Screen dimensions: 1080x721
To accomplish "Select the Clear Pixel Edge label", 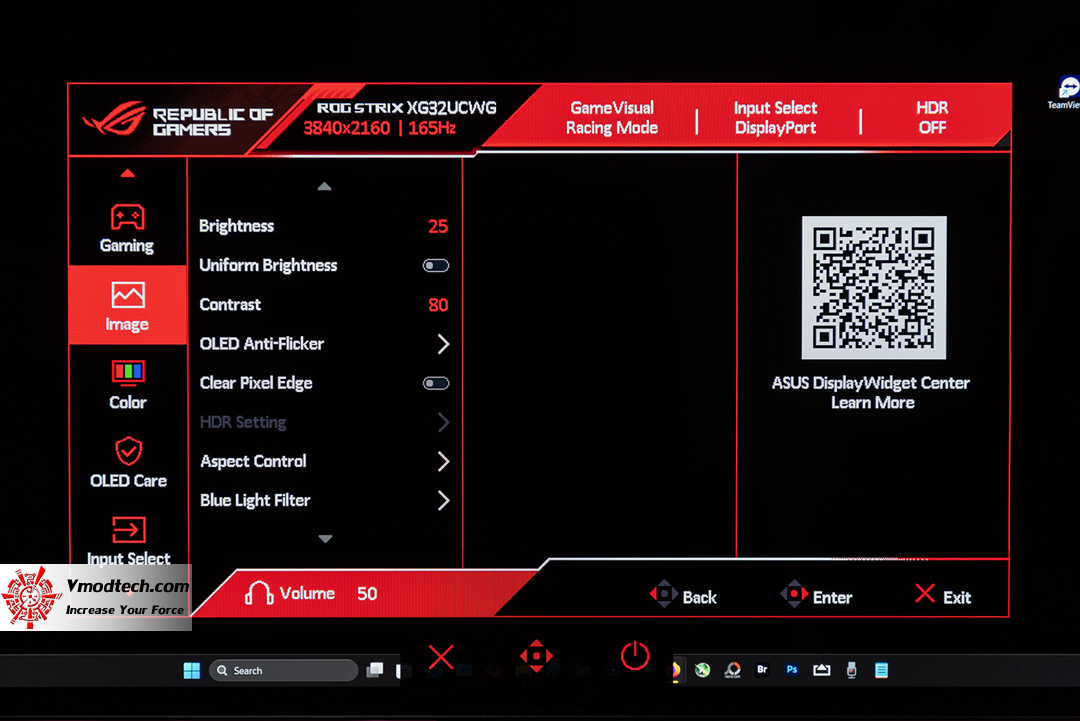I will point(256,383).
